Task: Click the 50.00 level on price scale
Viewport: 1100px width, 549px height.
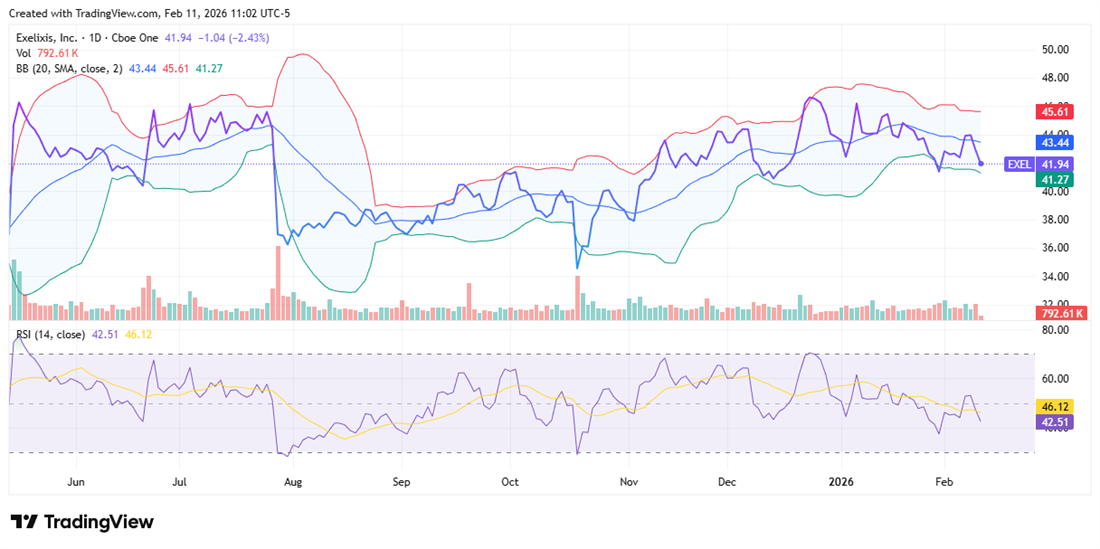Action: [x=1056, y=49]
